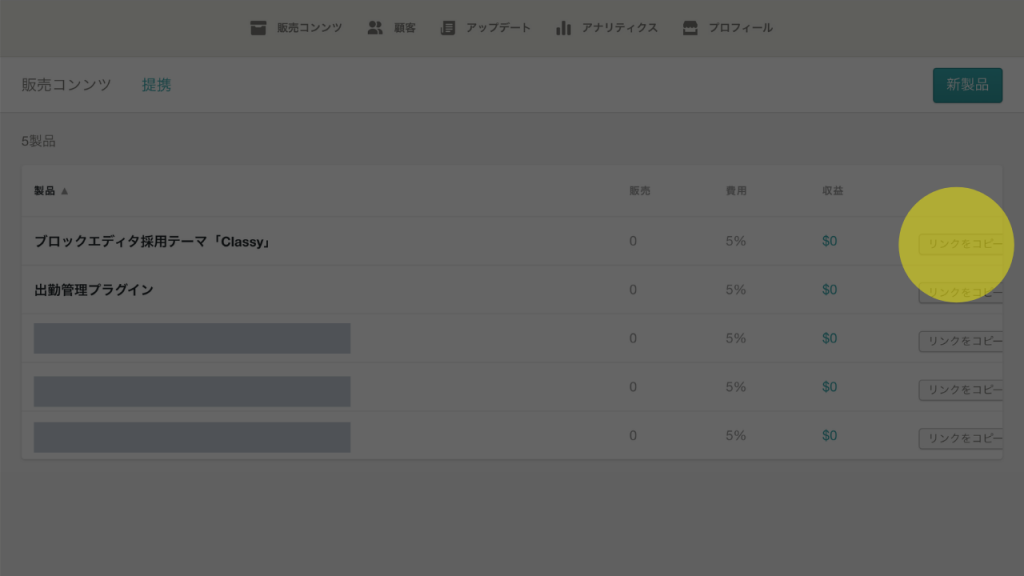
Task: Click the 顧客 people icon
Action: (x=375, y=27)
